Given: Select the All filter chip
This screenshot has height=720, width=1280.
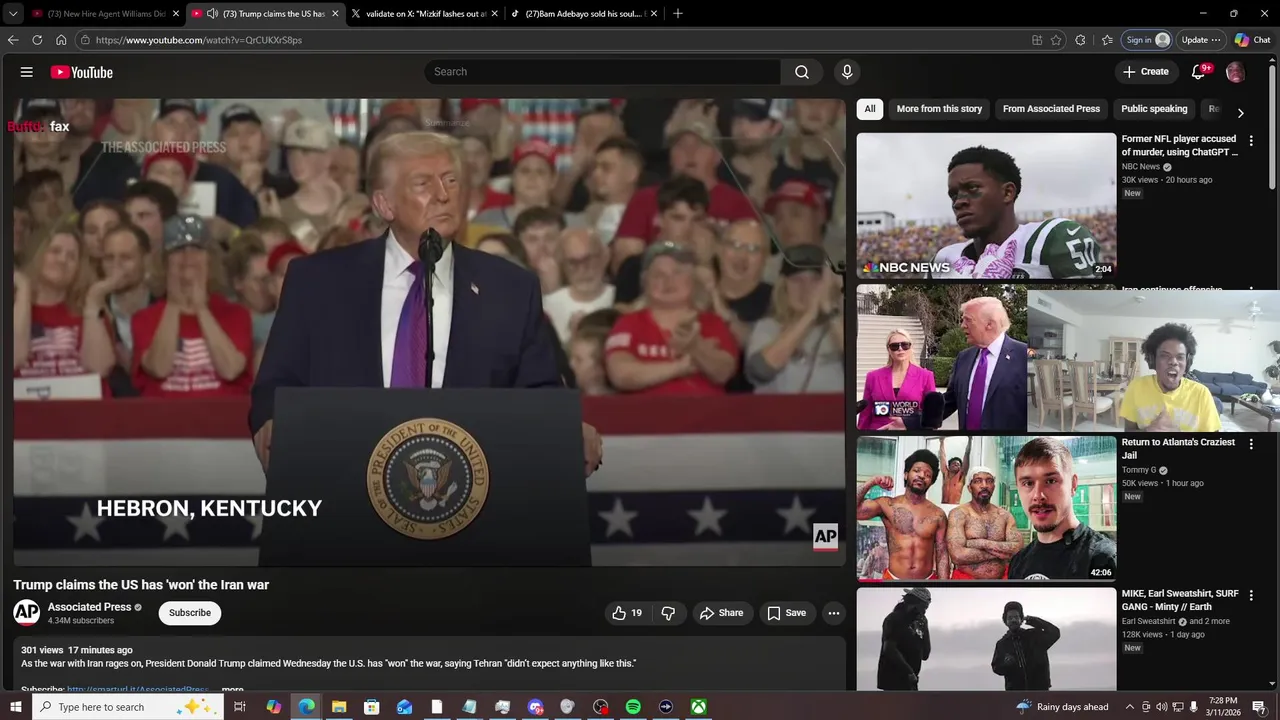Looking at the screenshot, I should point(870,109).
